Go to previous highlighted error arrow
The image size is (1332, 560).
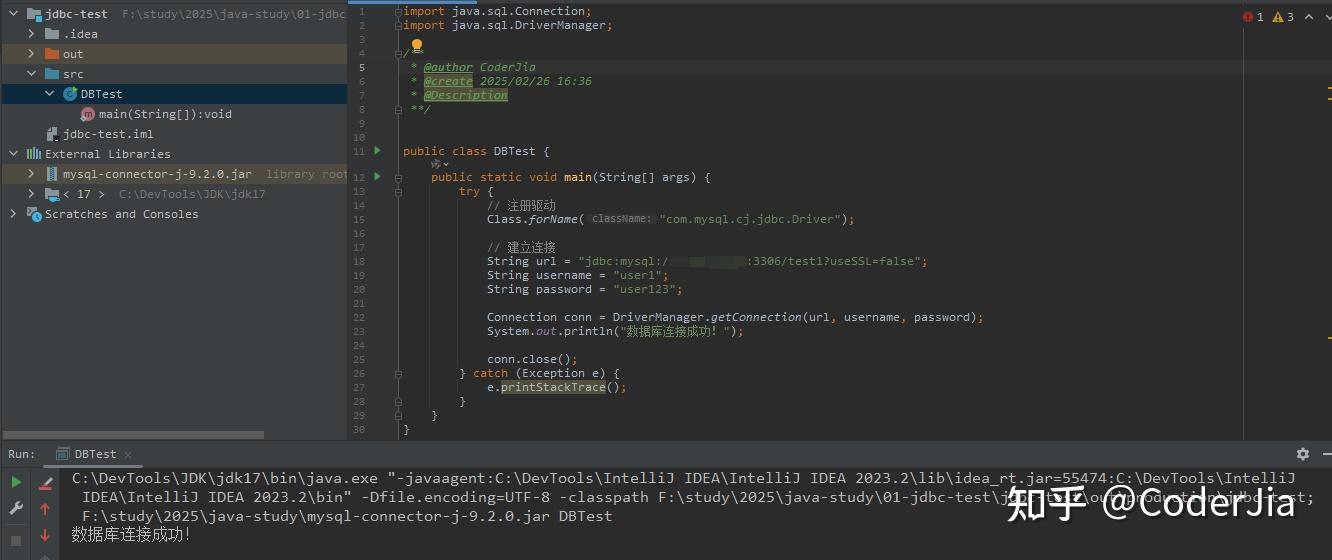[x=1307, y=17]
